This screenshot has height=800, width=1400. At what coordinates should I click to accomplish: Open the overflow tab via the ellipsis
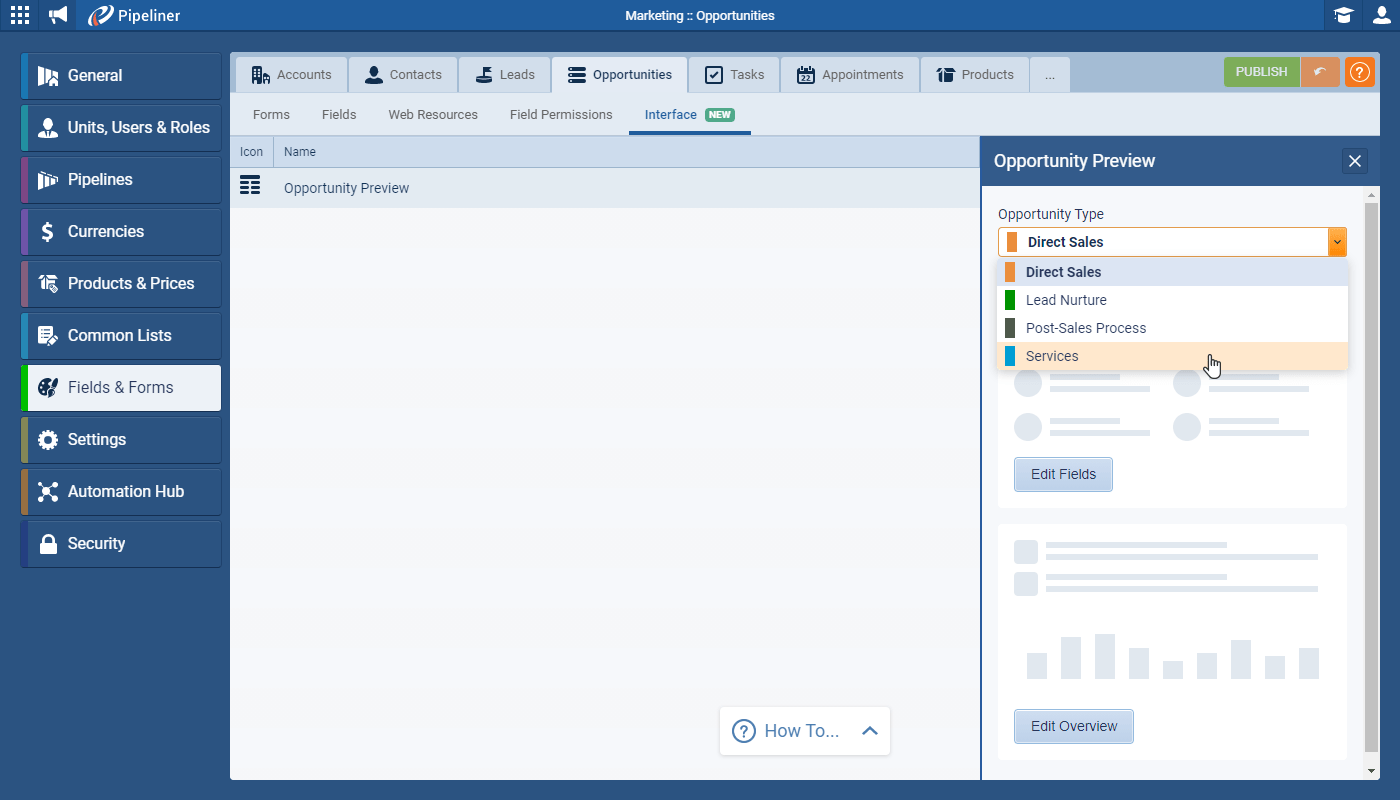pyautogui.click(x=1049, y=74)
